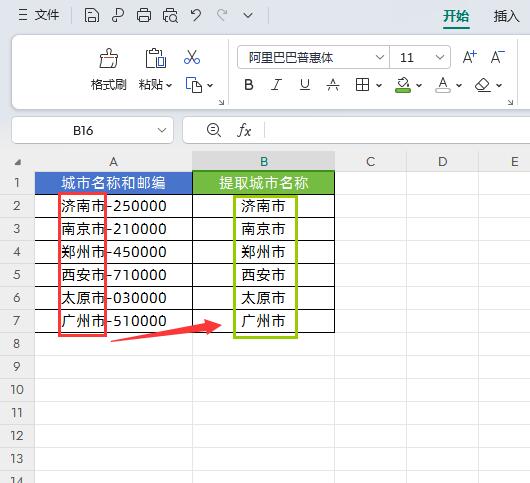Screen dimensions: 530x483
Task: Open the font name dropdown
Action: click(x=380, y=57)
